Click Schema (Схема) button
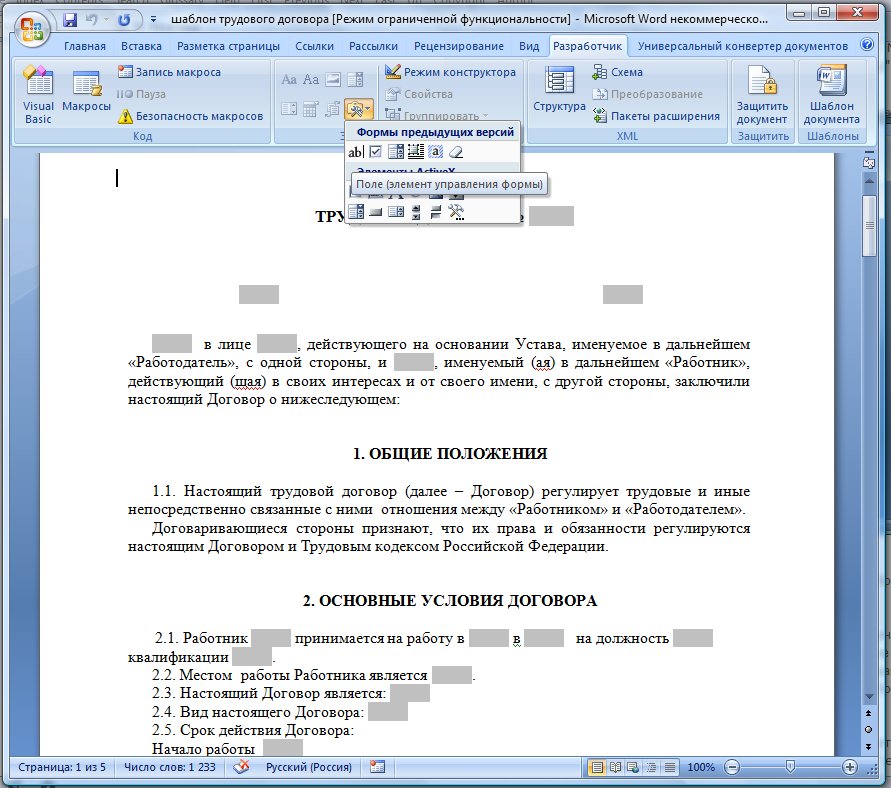Image resolution: width=891 pixels, height=788 pixels. tap(618, 72)
